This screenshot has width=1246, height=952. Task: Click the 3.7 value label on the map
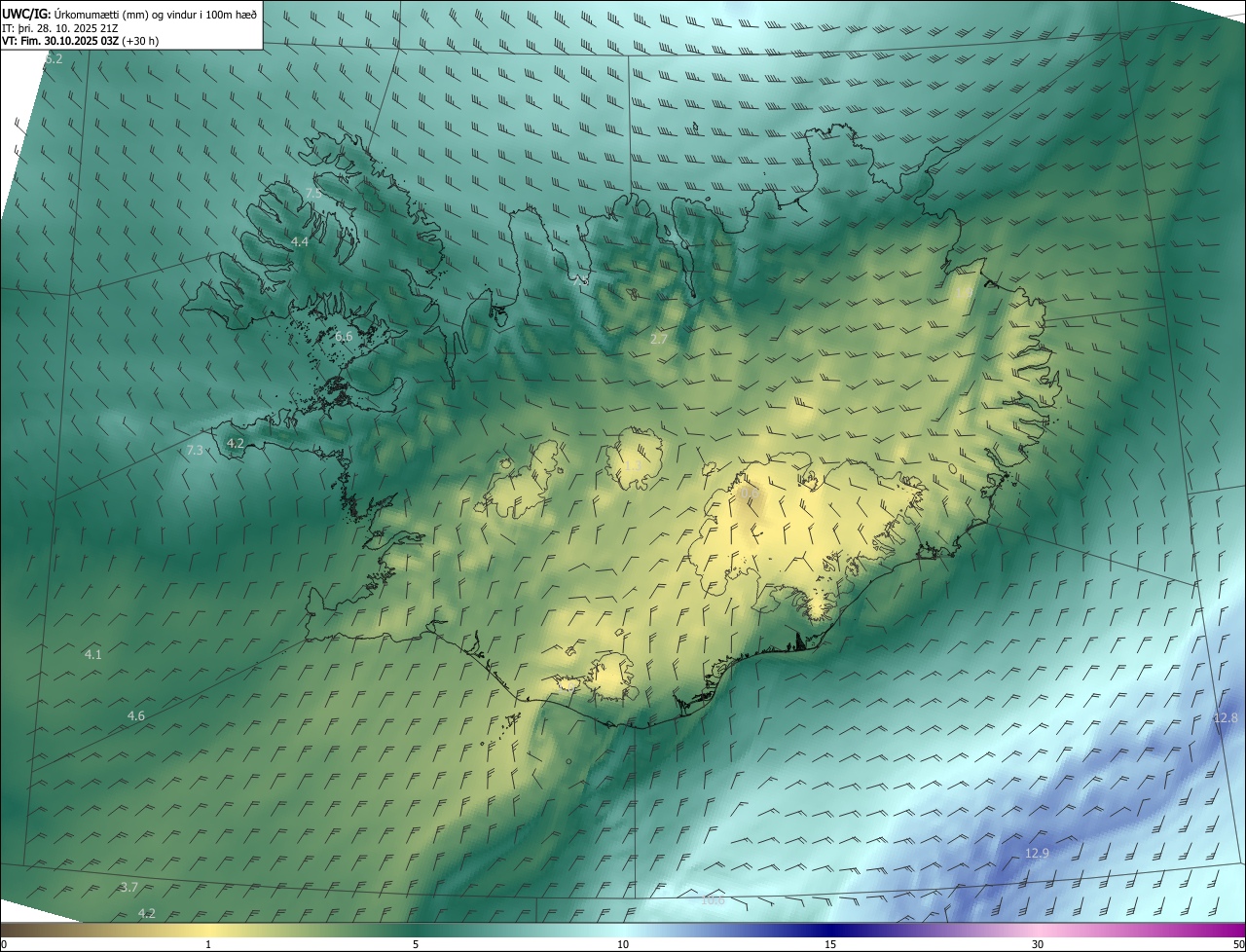[128, 888]
